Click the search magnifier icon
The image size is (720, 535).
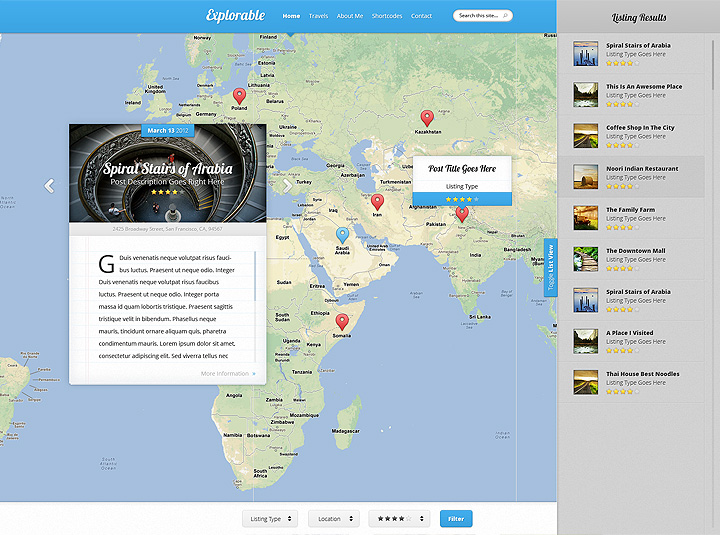click(x=505, y=16)
